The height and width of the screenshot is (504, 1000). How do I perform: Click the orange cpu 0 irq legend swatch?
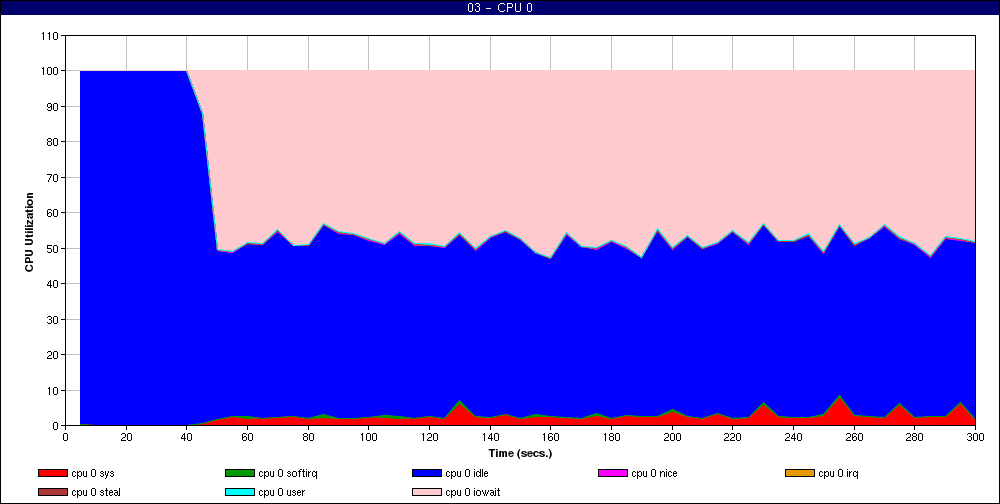point(800,473)
